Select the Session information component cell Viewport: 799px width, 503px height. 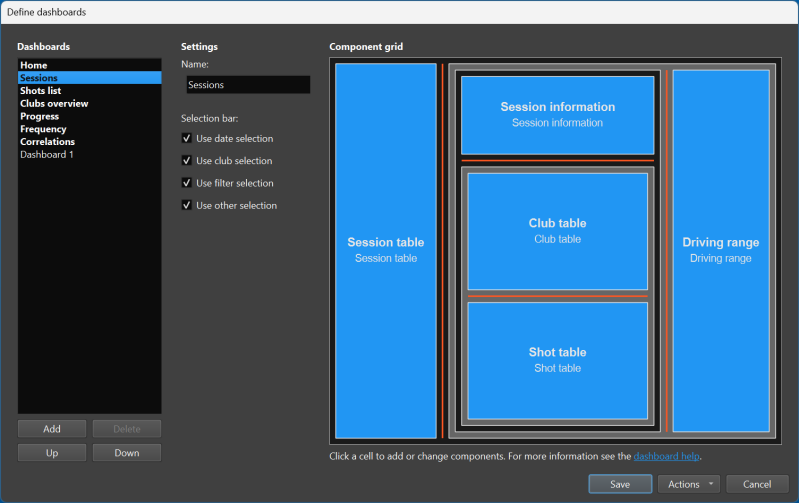pyautogui.click(x=557, y=114)
